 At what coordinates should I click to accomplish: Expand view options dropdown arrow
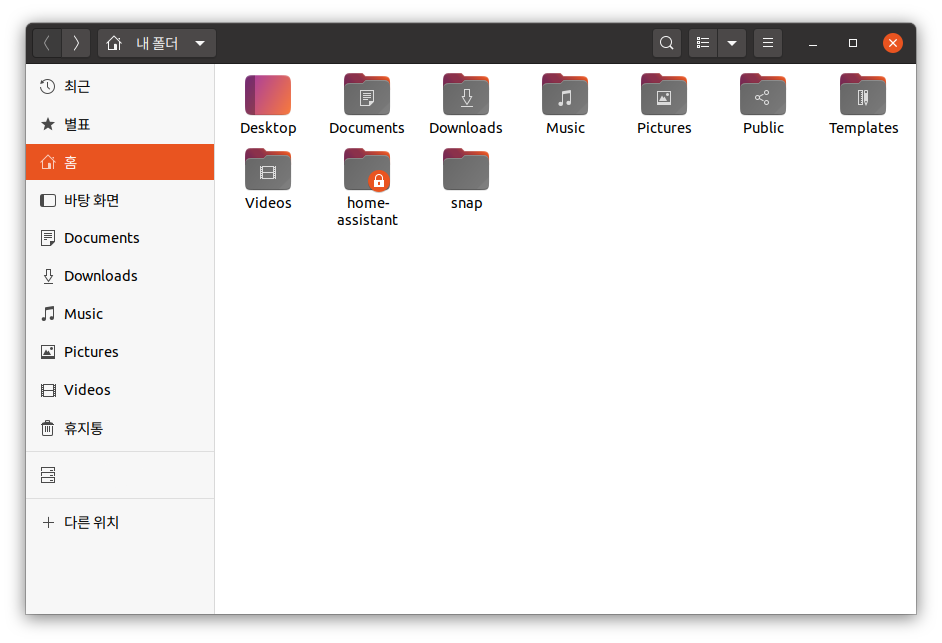coord(732,43)
